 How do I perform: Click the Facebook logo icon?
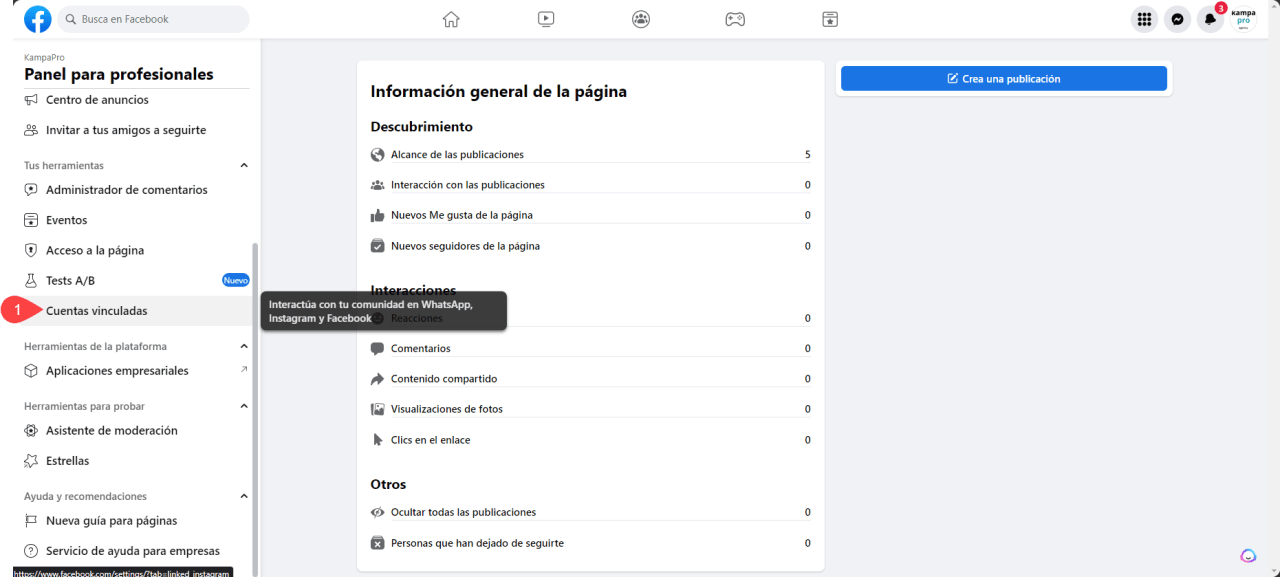pyautogui.click(x=38, y=19)
